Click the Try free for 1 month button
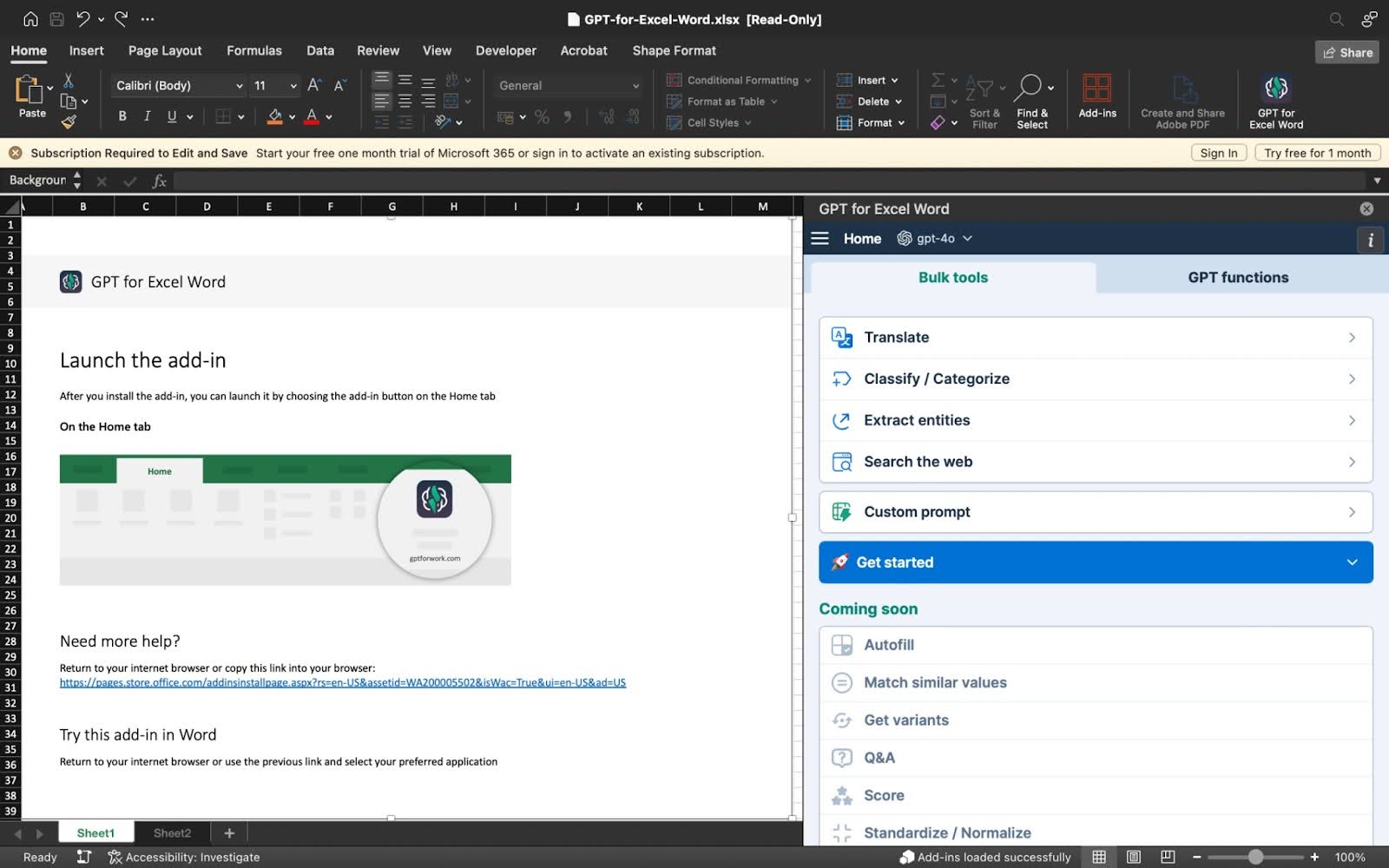The height and width of the screenshot is (868, 1389). point(1317,153)
